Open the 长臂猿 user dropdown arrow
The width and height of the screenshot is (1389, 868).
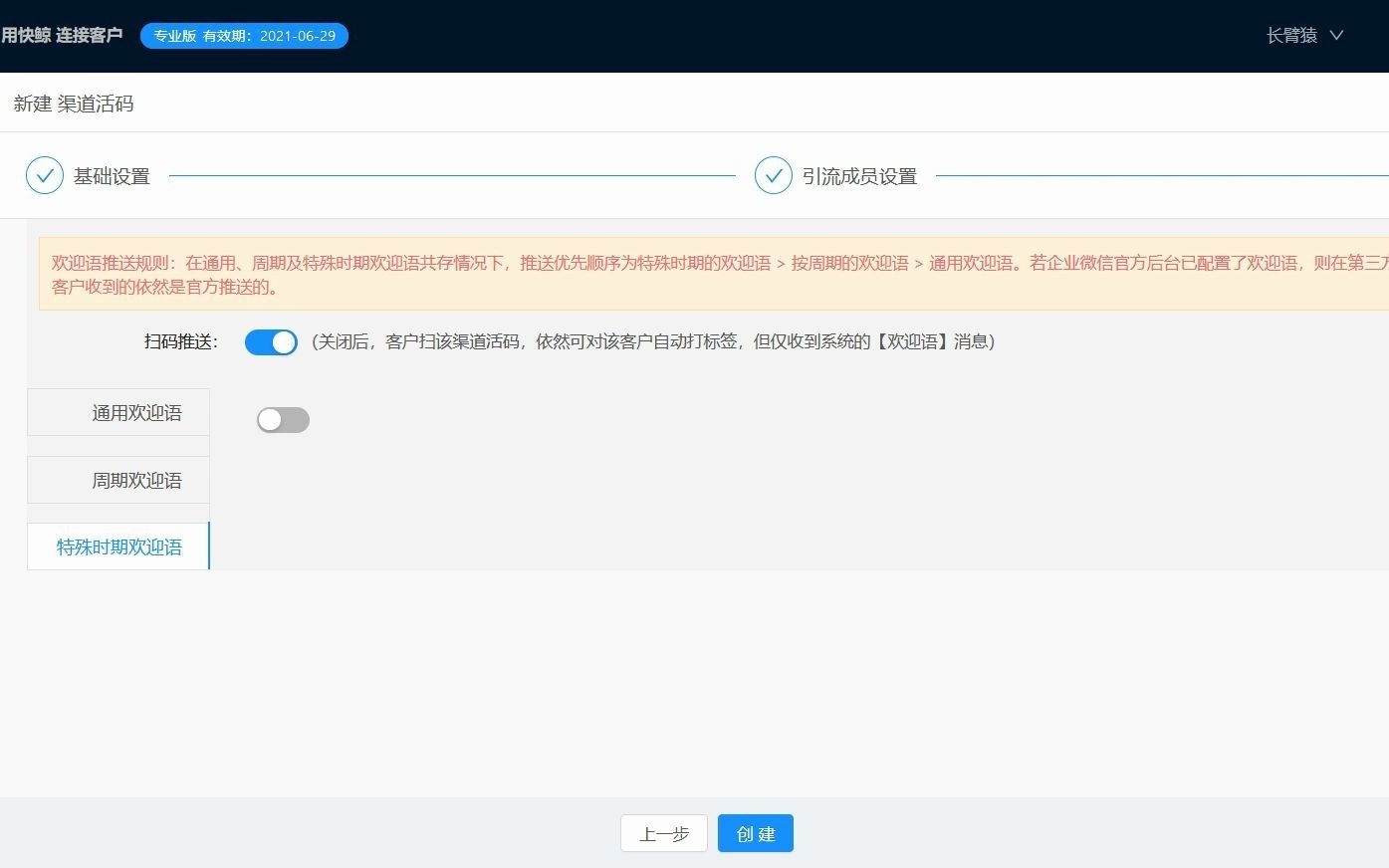[x=1337, y=35]
